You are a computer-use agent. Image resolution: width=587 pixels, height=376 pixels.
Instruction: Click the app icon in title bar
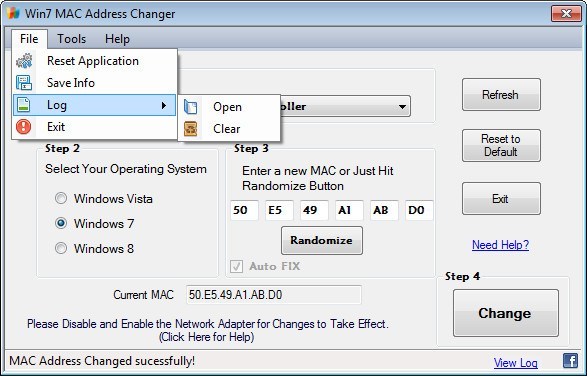point(13,13)
